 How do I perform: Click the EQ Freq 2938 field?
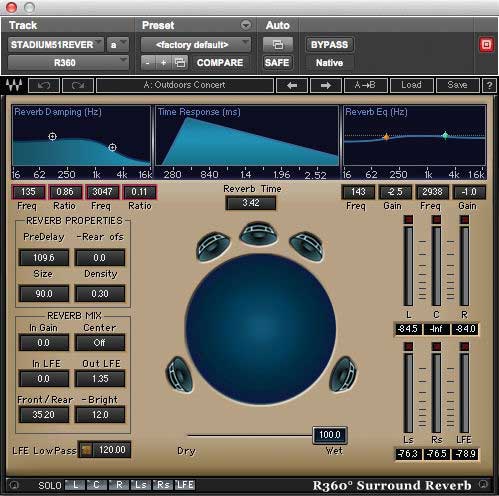(x=432, y=192)
